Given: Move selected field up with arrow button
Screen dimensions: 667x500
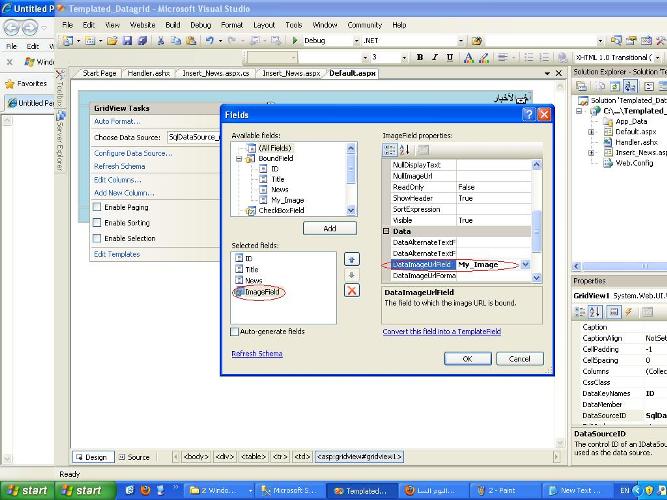Looking at the screenshot, I should pos(351,259).
